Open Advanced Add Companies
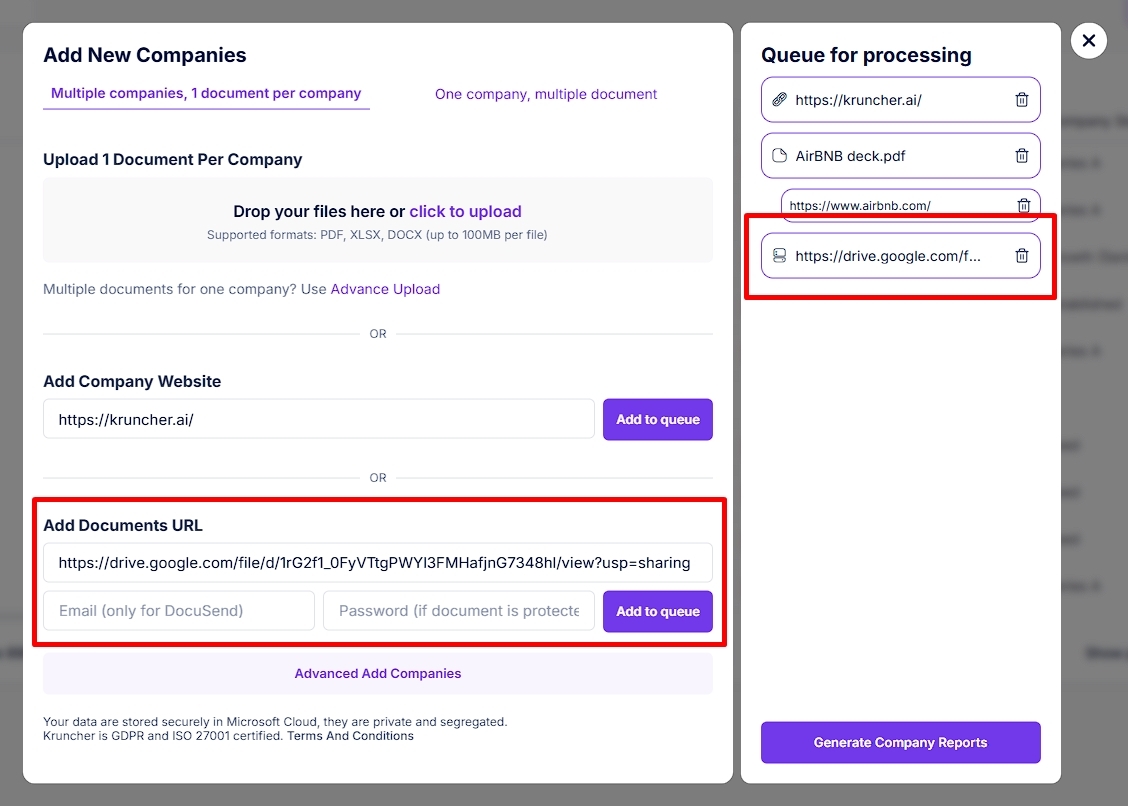The height and width of the screenshot is (806, 1128). pos(378,674)
